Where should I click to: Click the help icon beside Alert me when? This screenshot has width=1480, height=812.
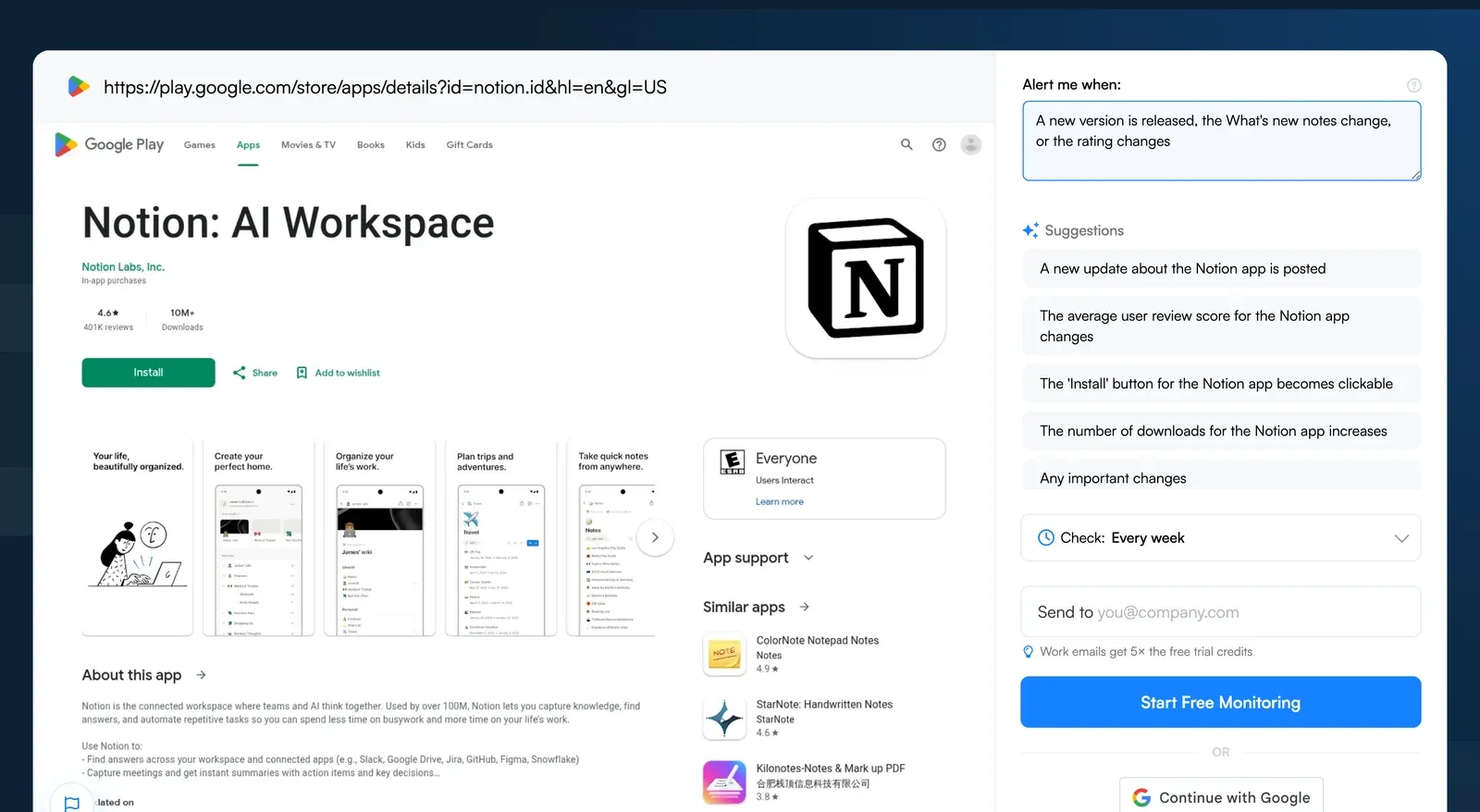pos(1413,85)
